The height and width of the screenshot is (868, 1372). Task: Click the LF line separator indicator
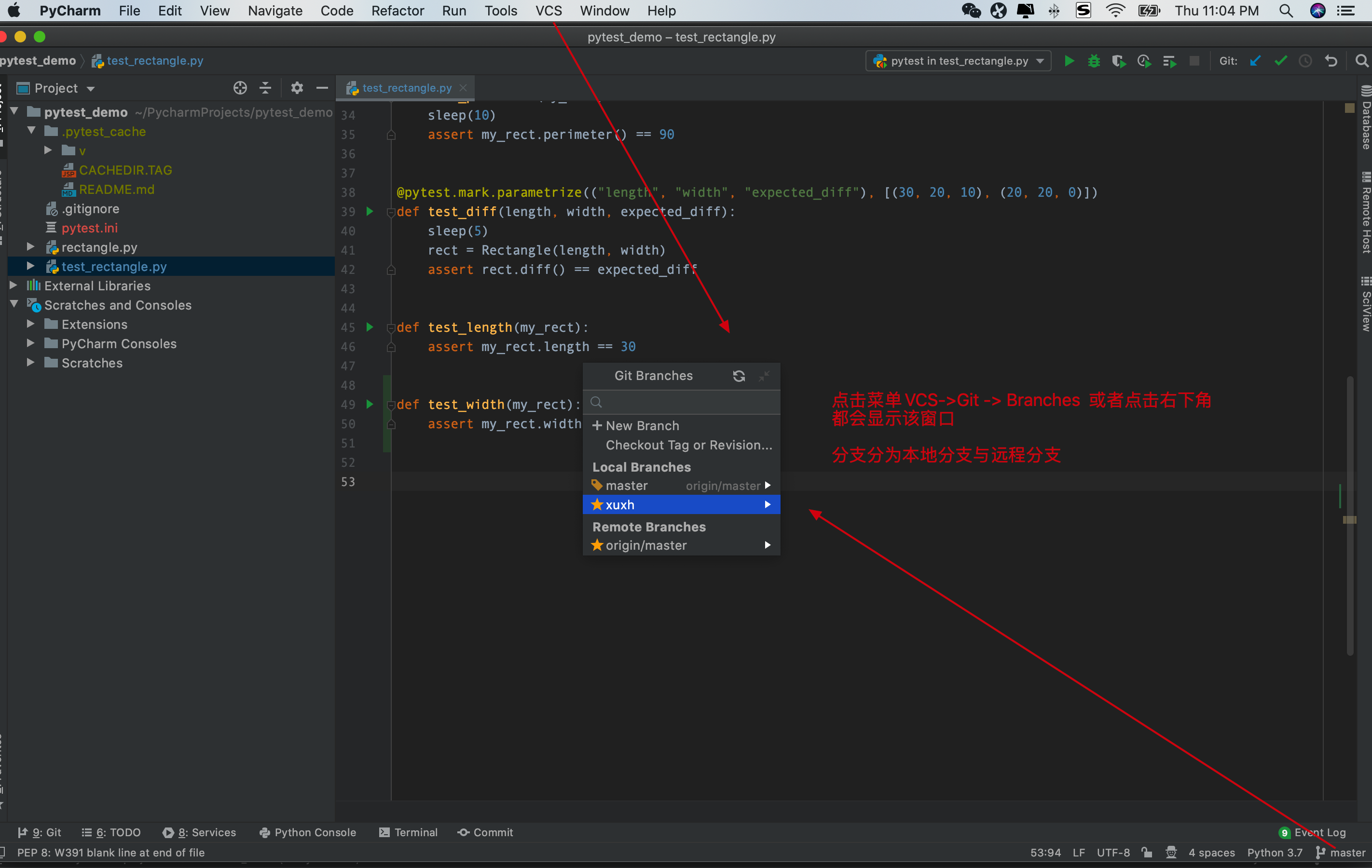tap(1078, 853)
